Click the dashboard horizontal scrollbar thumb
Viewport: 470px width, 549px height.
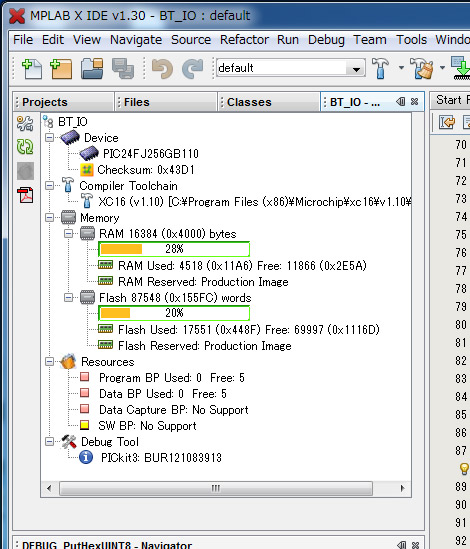[216, 488]
